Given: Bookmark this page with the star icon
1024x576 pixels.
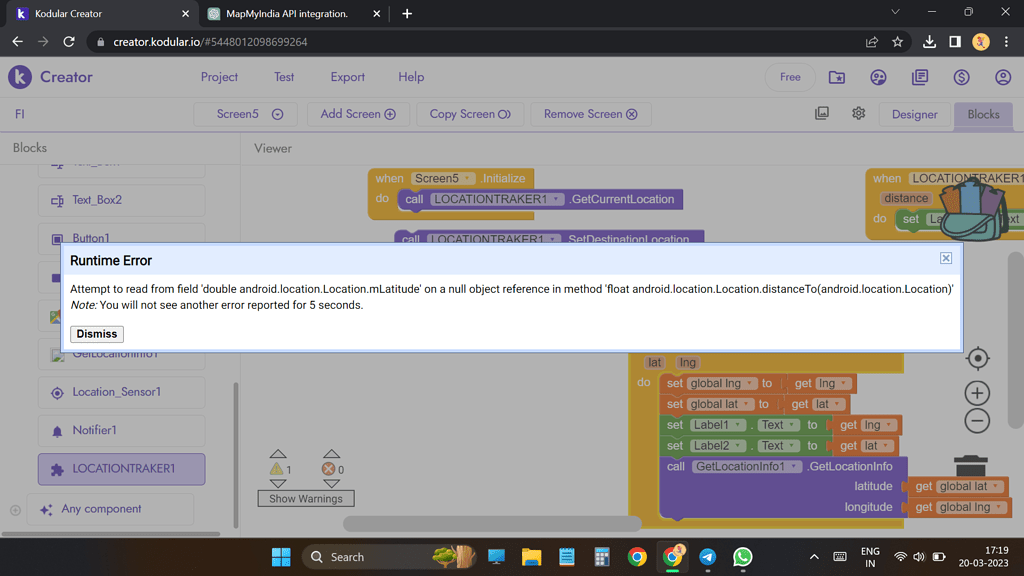Looking at the screenshot, I should tap(897, 42).
